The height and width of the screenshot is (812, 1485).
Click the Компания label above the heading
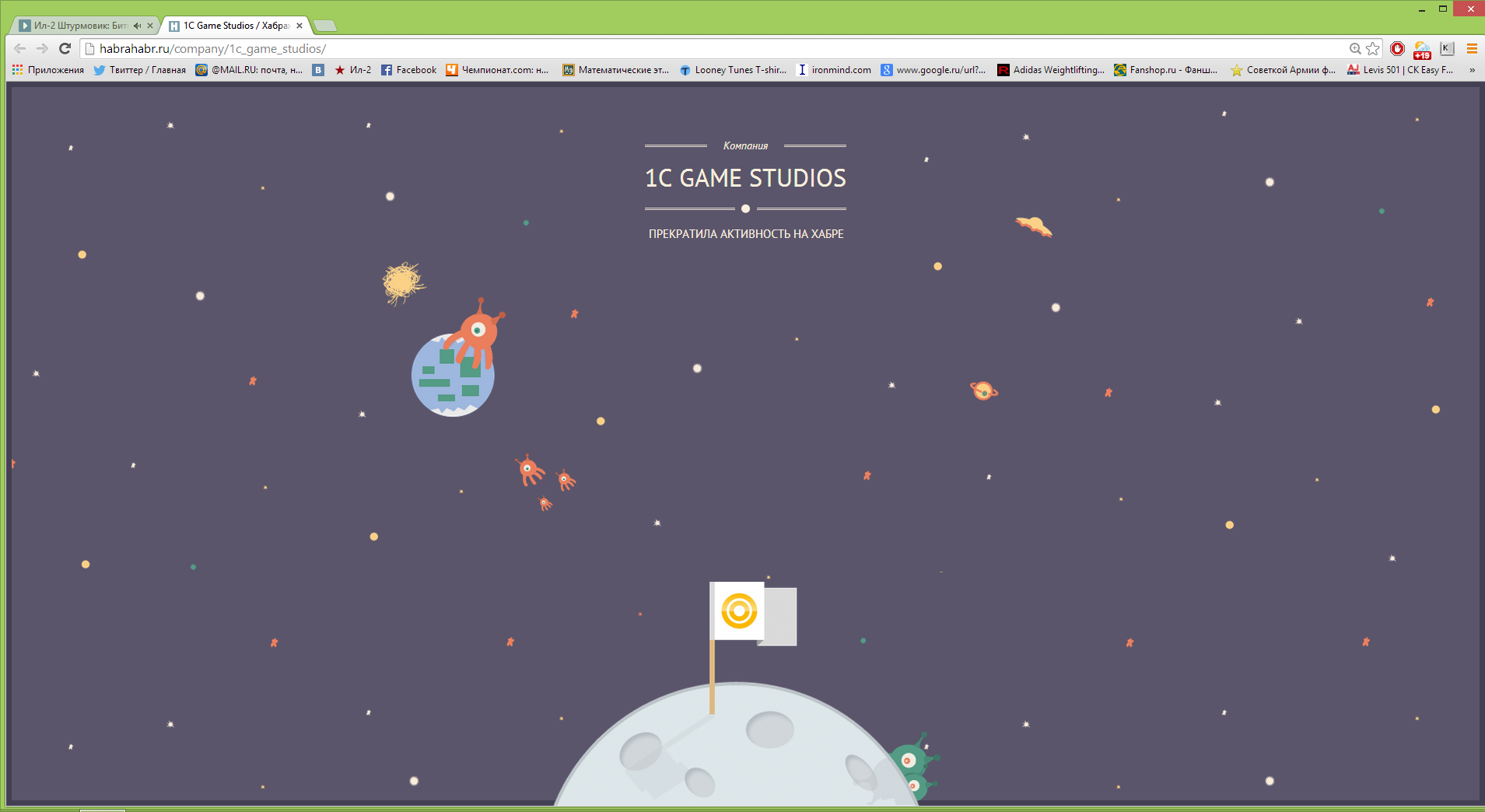tap(745, 145)
